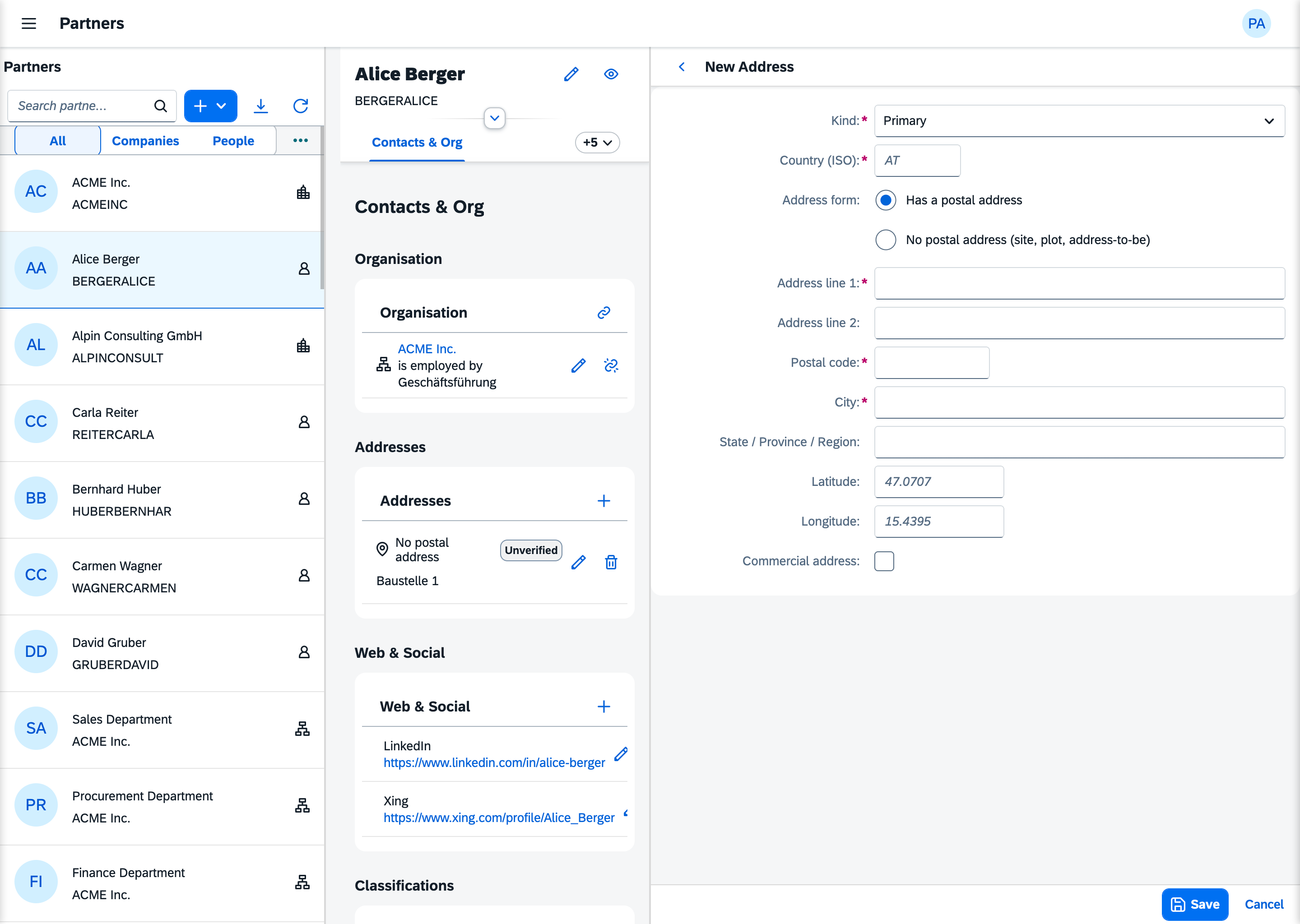Open the add partner plus dropdown
The width and height of the screenshot is (1300, 924).
(211, 106)
